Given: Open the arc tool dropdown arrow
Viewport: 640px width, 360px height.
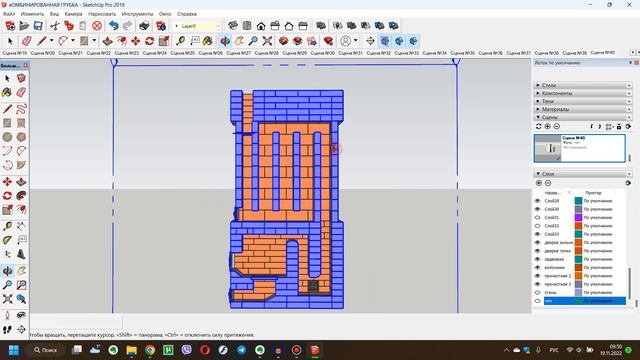Looking at the screenshot, I should tap(73, 41).
